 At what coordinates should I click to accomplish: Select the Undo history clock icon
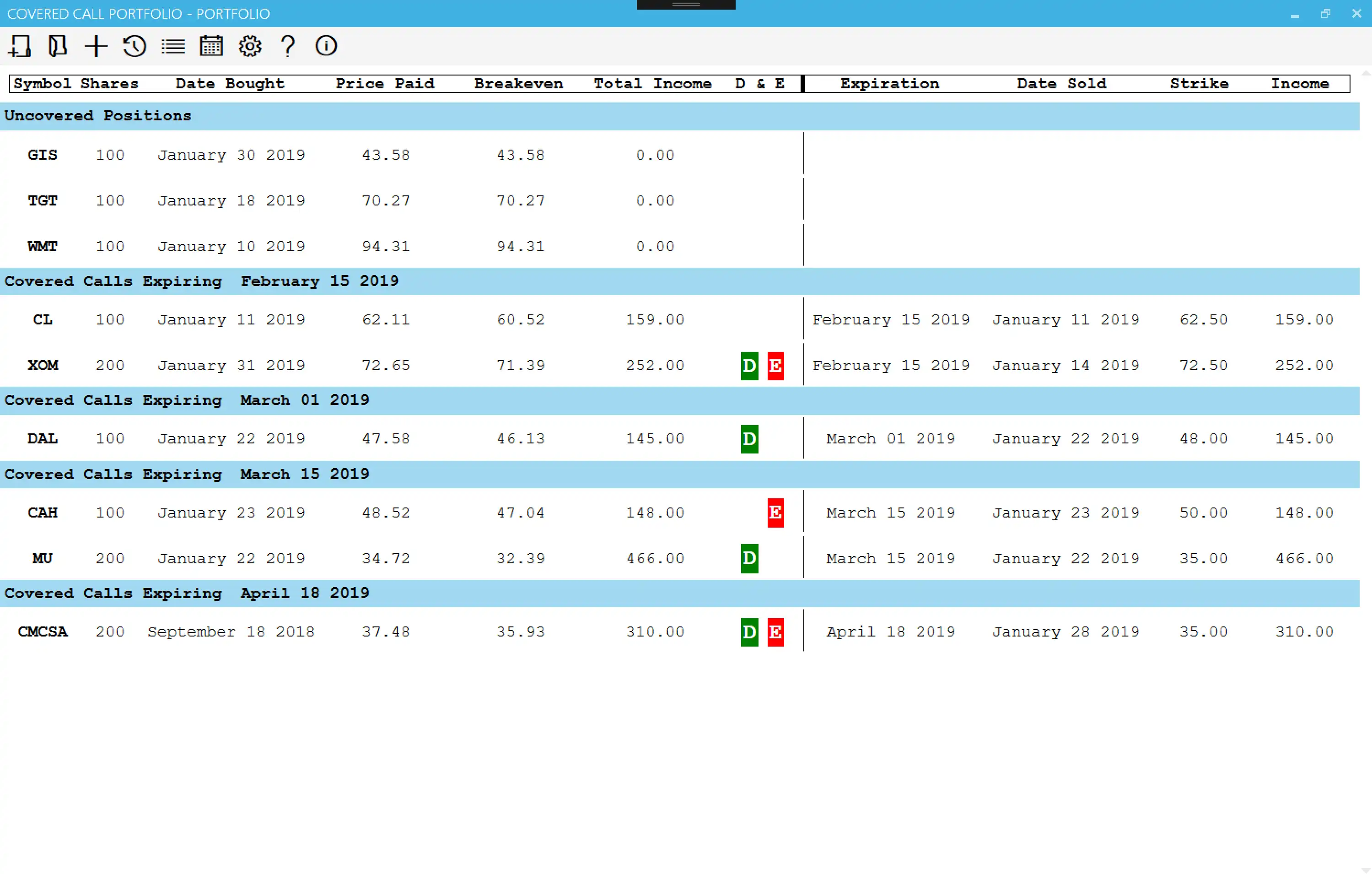[x=134, y=46]
